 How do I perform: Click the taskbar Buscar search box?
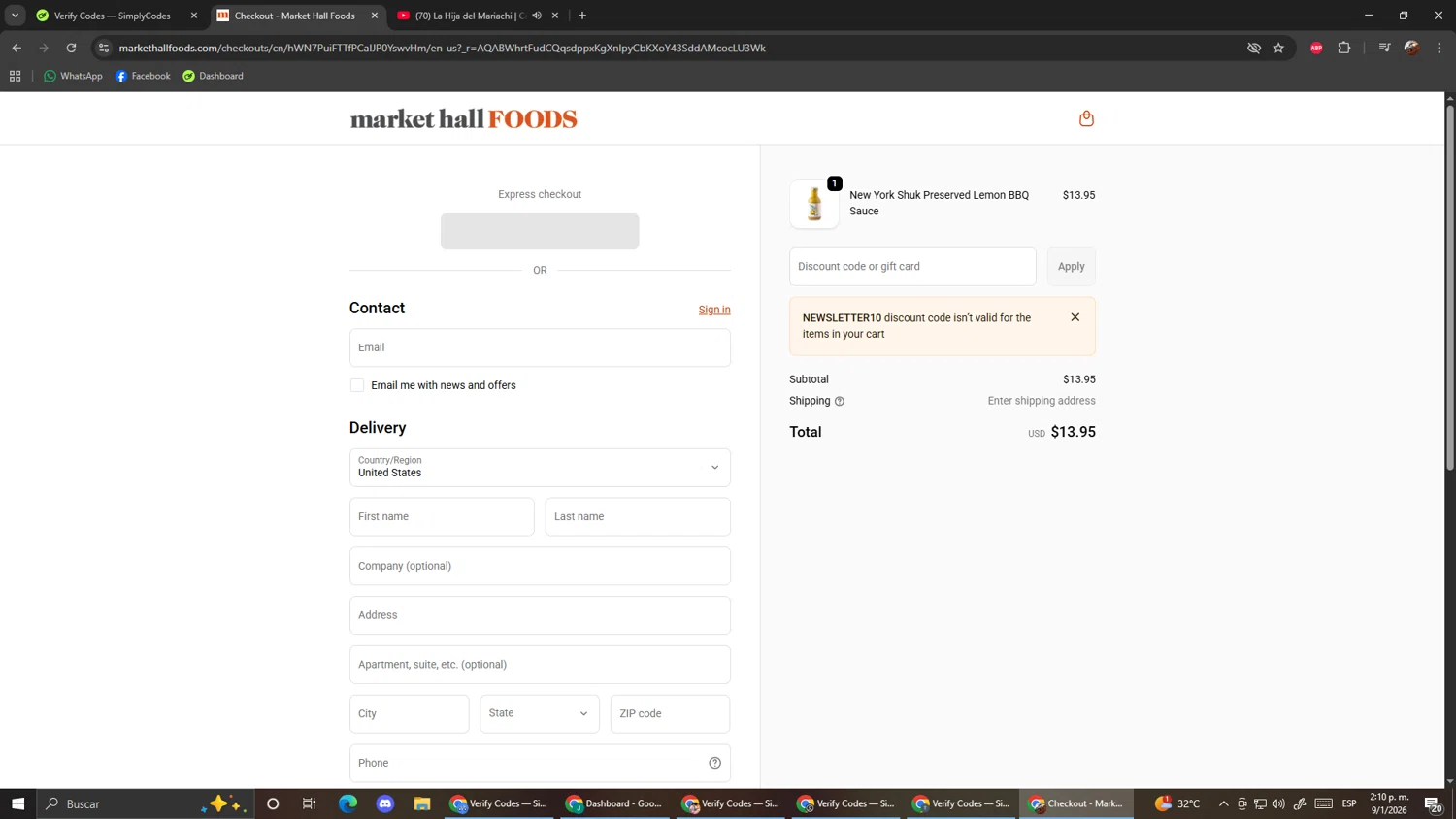pyautogui.click(x=146, y=803)
